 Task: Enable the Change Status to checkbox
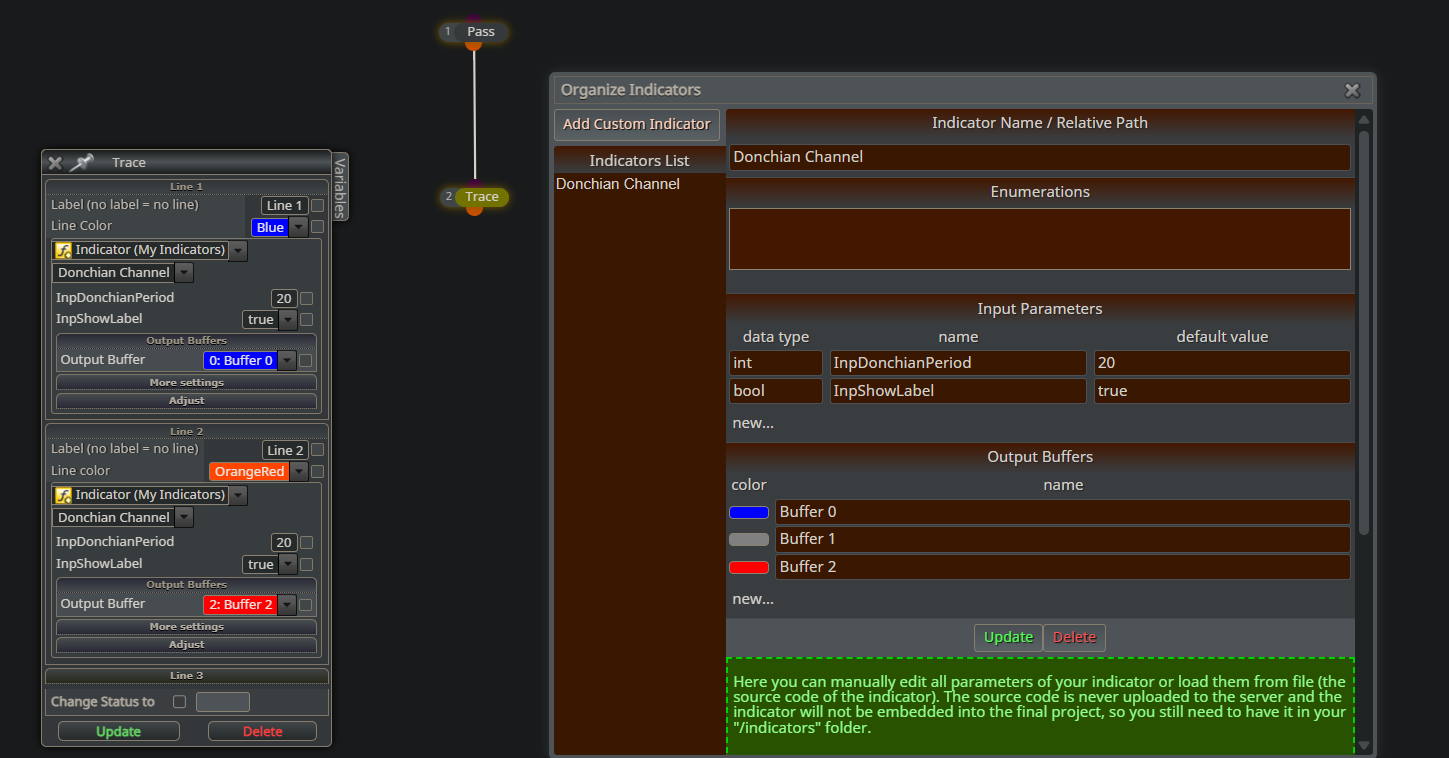pyautogui.click(x=180, y=702)
